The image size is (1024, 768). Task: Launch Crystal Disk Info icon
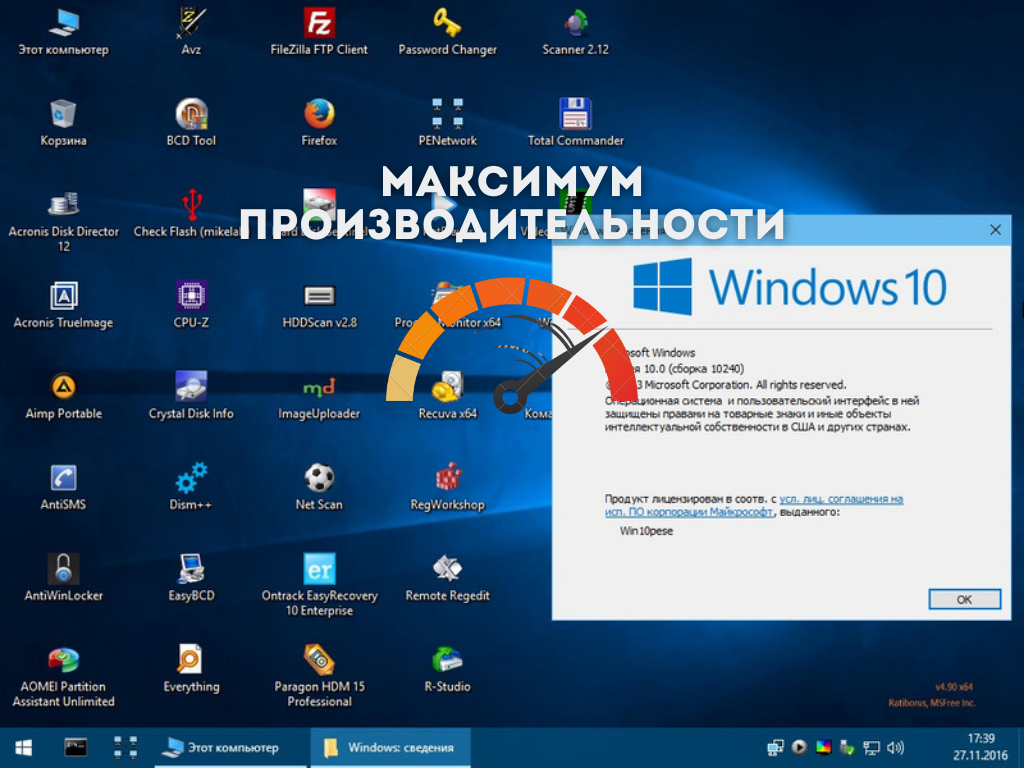pos(191,396)
